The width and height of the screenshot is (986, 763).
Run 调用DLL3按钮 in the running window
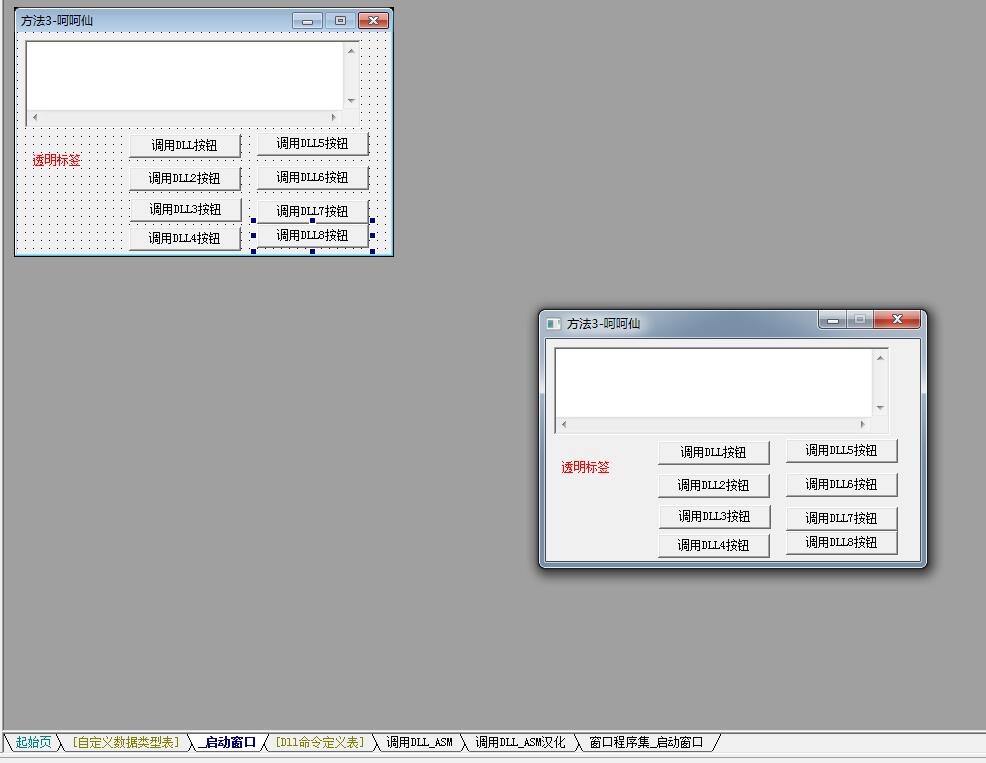tap(714, 516)
